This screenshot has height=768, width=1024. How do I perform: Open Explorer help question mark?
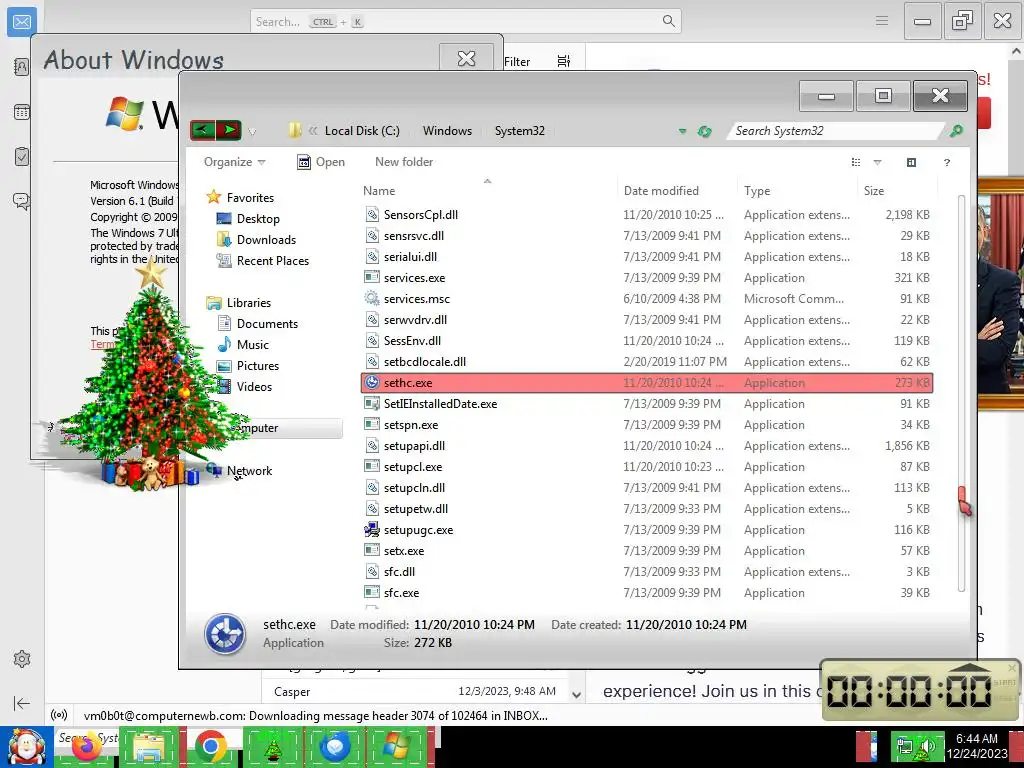click(x=946, y=163)
